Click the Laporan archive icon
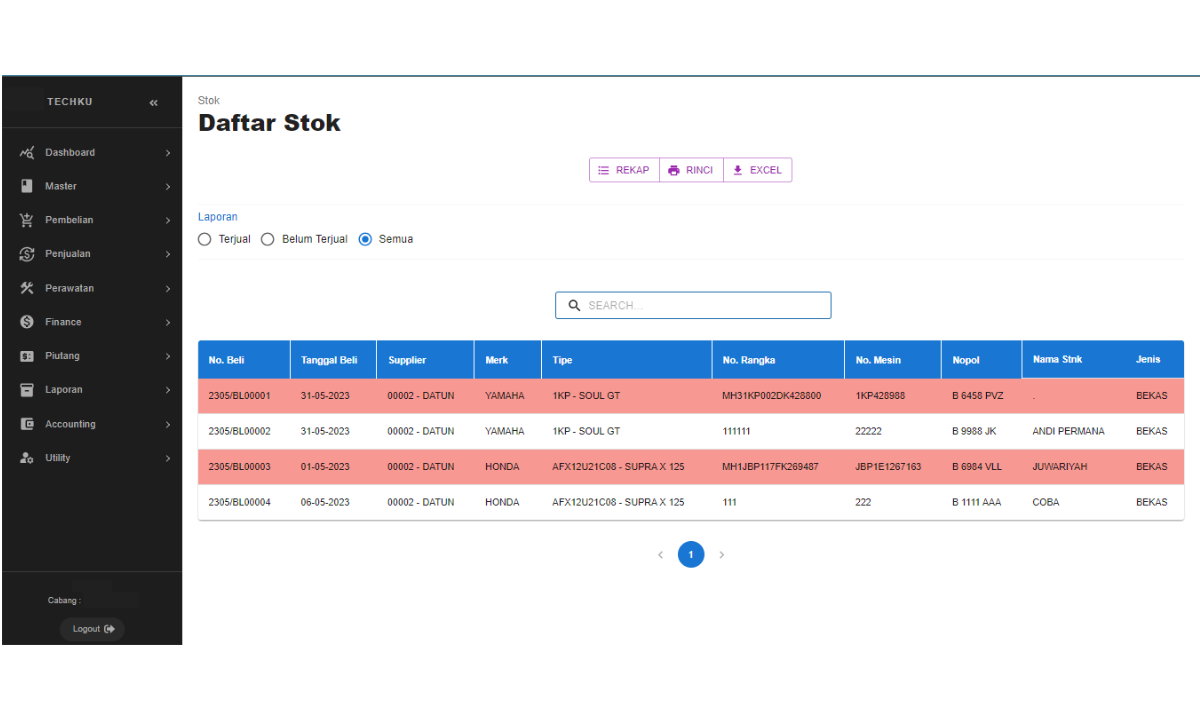 pyautogui.click(x=27, y=390)
